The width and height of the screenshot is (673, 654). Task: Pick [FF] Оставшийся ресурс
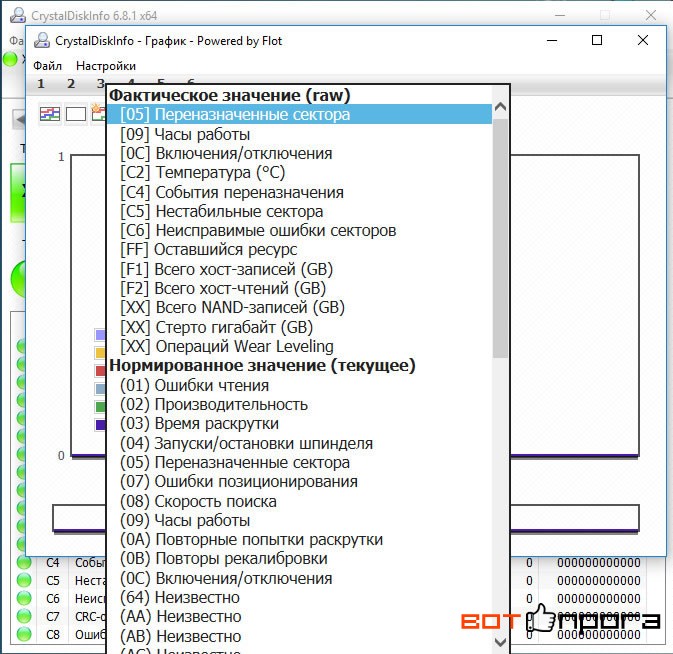[299, 249]
